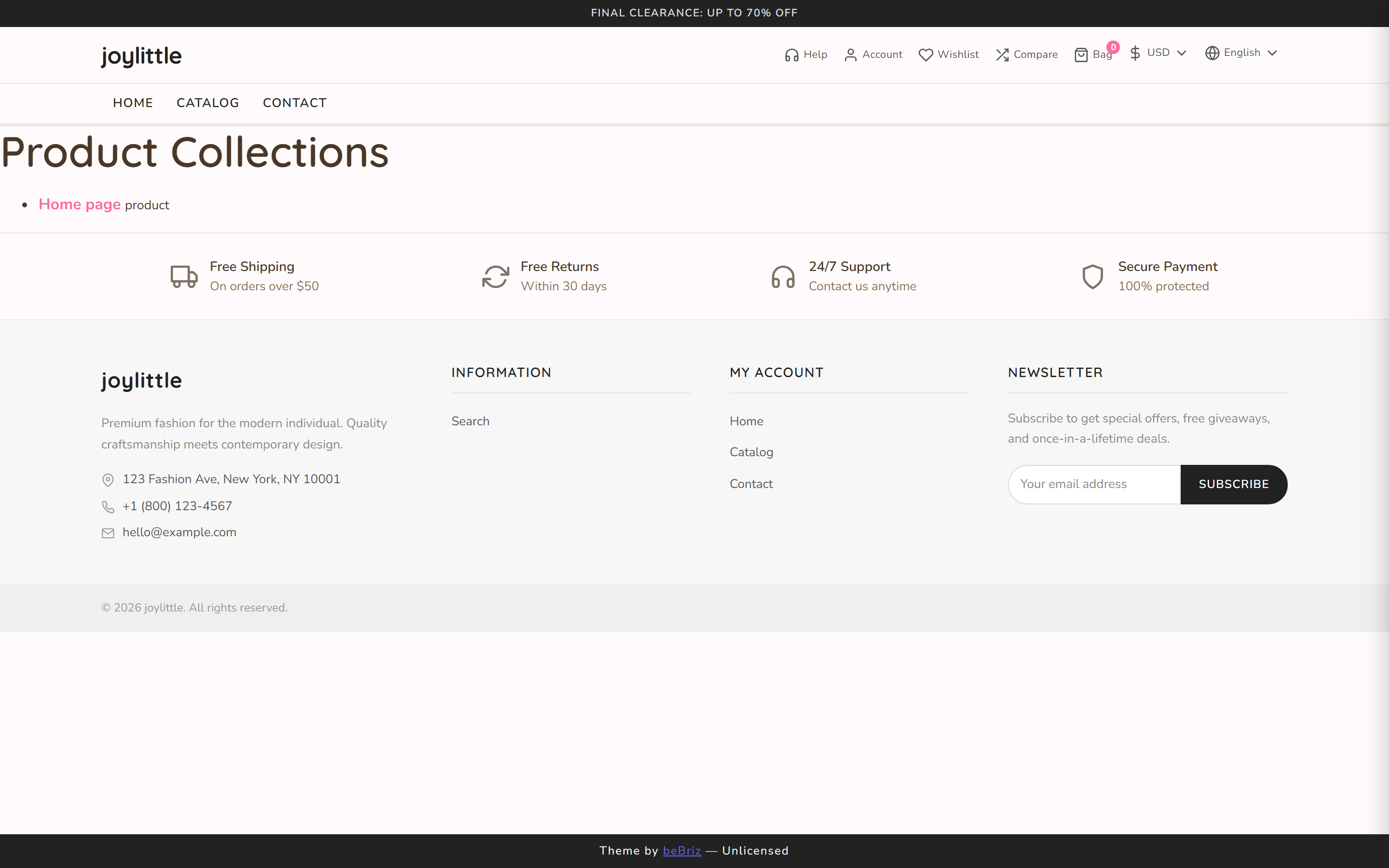Click the Wishlist heart icon
Viewport: 1389px width, 868px height.
925,55
